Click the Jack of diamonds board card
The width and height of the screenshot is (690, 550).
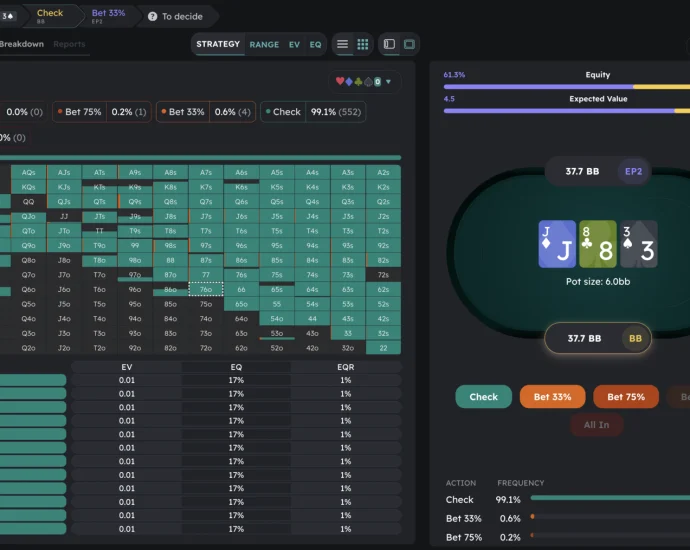[557, 244]
